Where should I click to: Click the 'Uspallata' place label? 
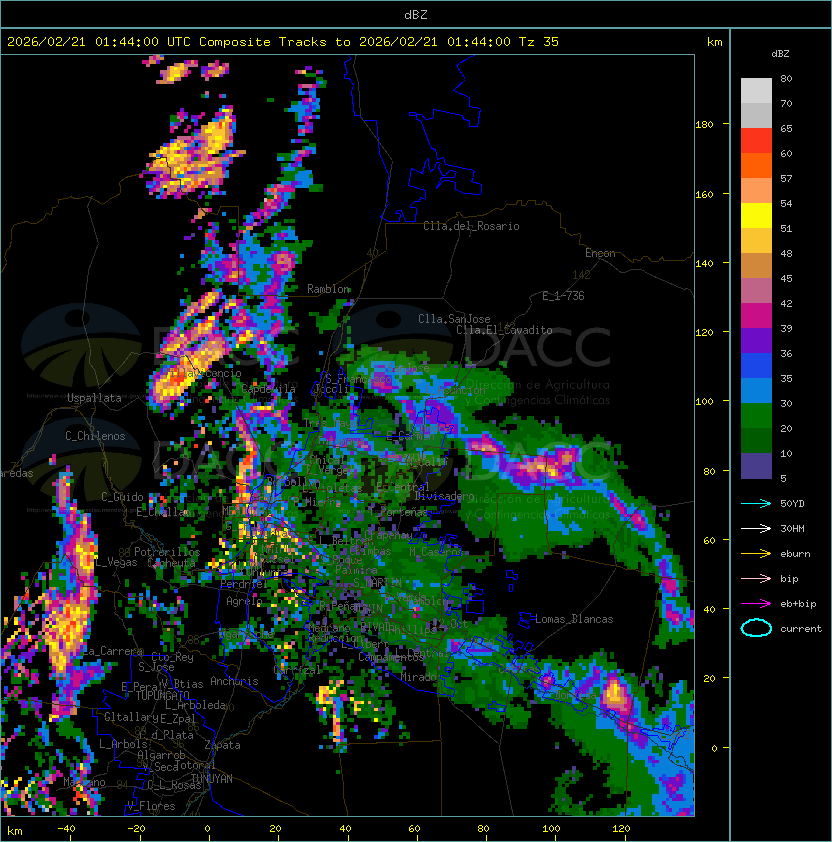click(x=94, y=398)
